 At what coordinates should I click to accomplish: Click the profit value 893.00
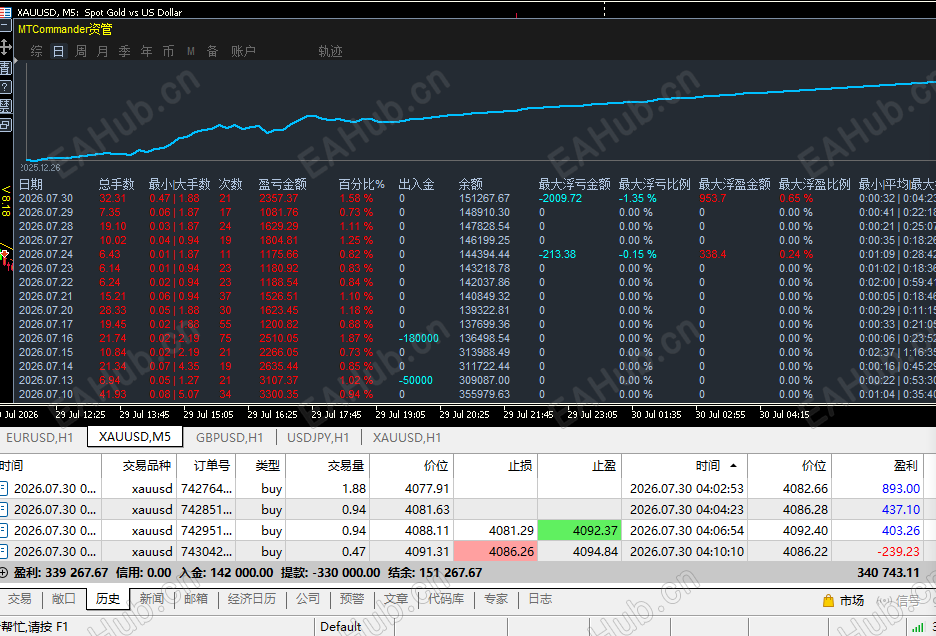click(x=901, y=488)
